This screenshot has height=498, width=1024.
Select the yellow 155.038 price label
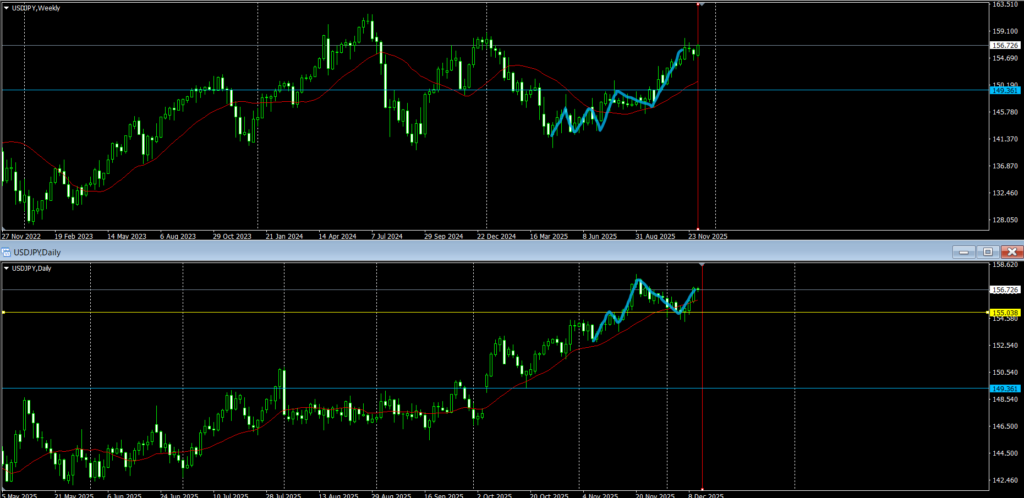1004,313
